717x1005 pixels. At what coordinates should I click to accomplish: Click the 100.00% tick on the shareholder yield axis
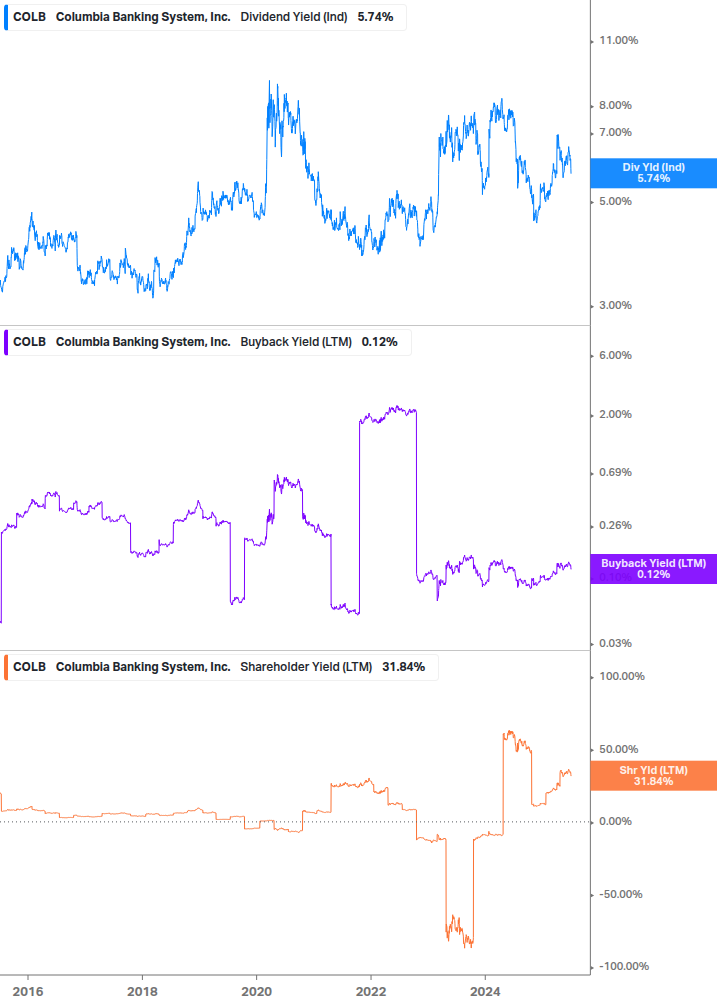[x=622, y=677]
